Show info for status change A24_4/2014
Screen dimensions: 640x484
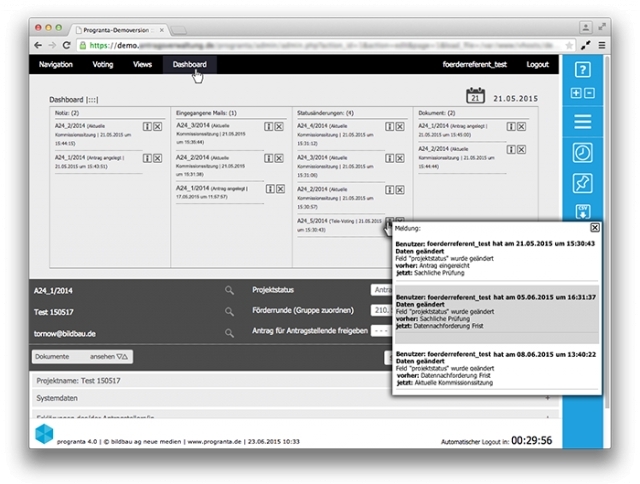(389, 127)
